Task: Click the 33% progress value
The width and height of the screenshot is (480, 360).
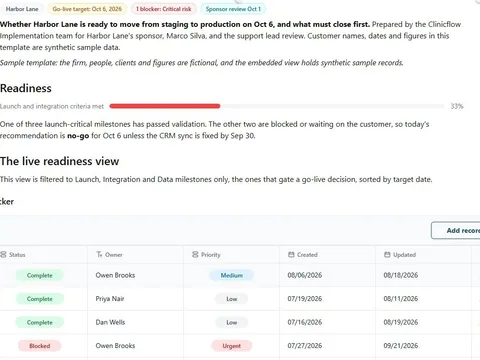Action: pos(457,106)
